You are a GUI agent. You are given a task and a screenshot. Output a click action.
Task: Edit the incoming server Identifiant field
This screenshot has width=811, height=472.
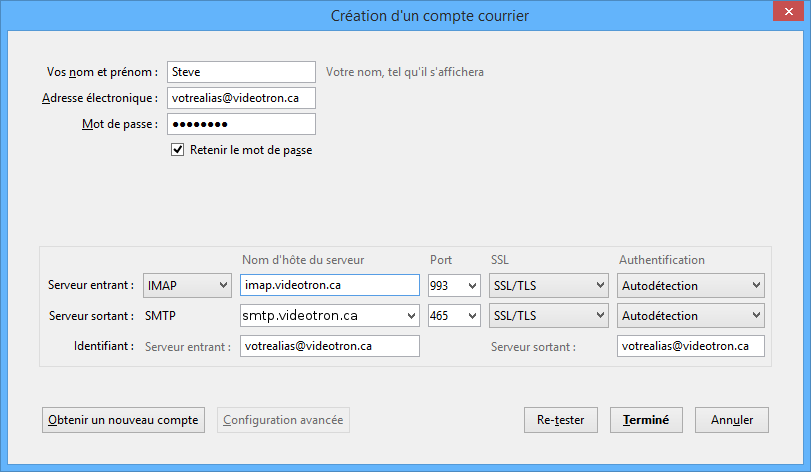[x=329, y=346]
